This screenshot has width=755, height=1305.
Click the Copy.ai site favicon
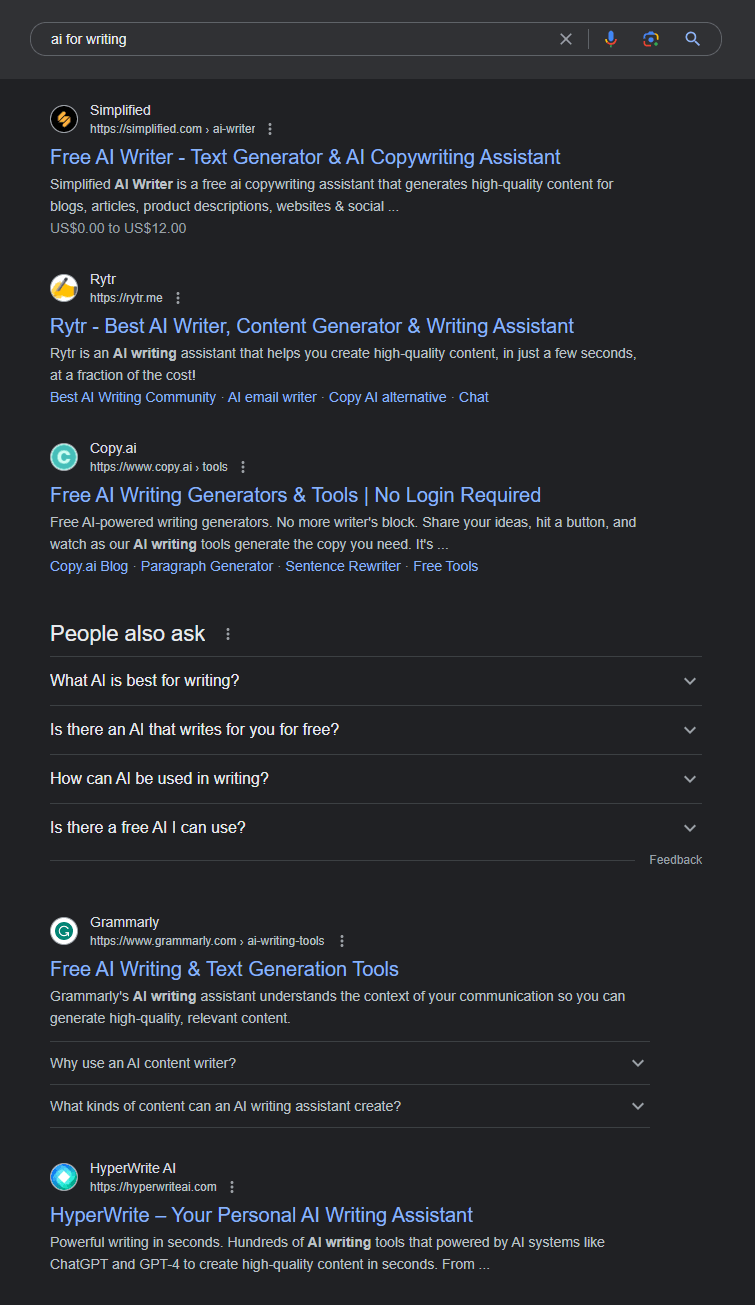point(64,457)
